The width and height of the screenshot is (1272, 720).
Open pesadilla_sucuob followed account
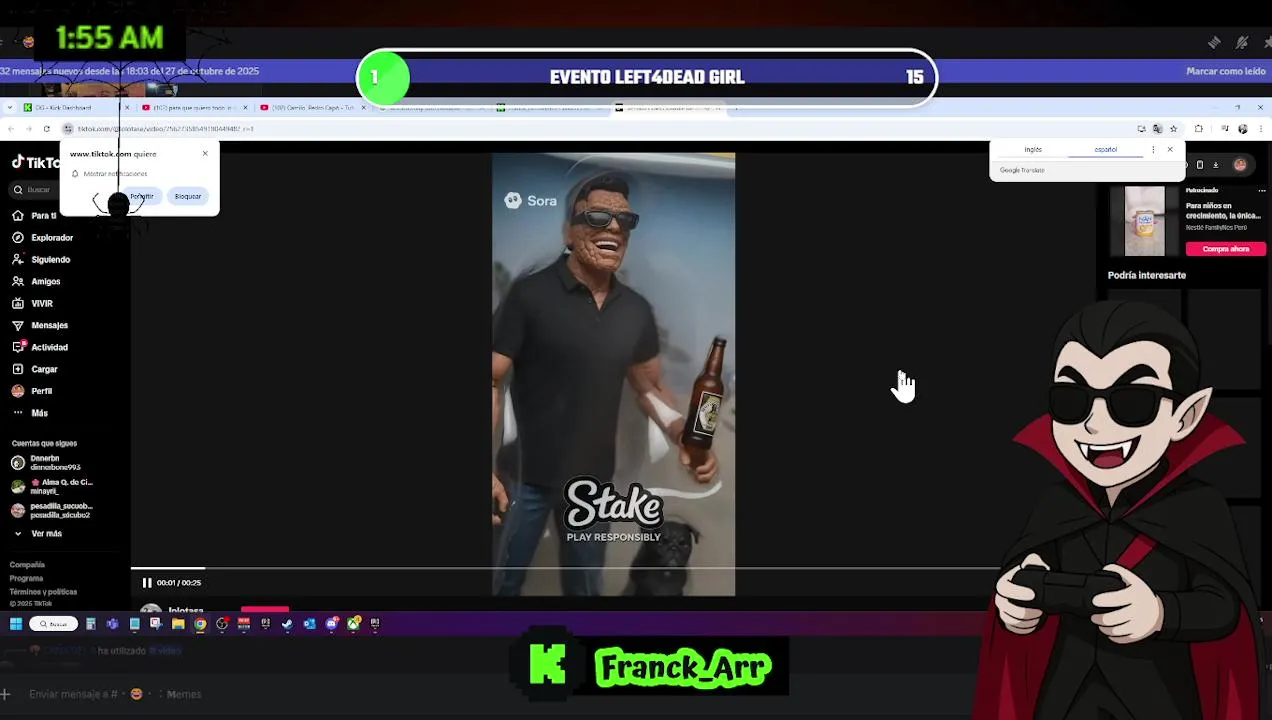click(x=52, y=511)
